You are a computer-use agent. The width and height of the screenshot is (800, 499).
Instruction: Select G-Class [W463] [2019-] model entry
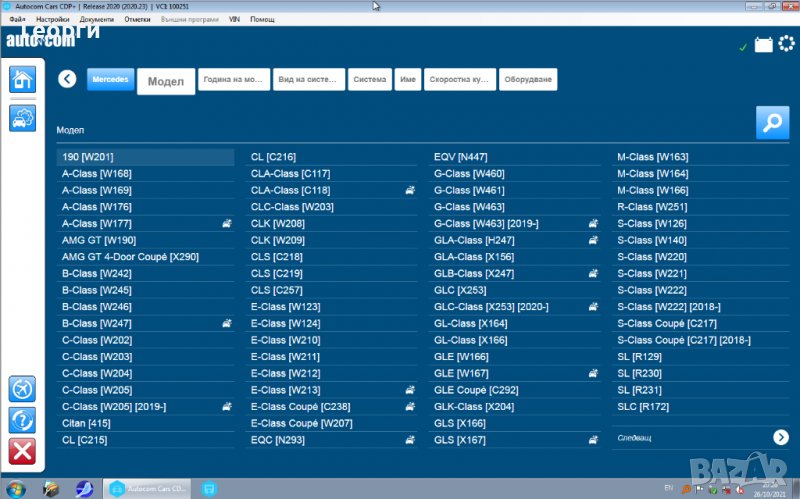pos(485,223)
